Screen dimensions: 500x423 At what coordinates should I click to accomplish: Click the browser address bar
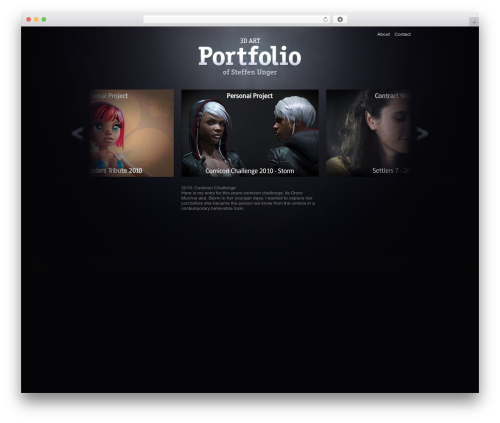point(237,19)
